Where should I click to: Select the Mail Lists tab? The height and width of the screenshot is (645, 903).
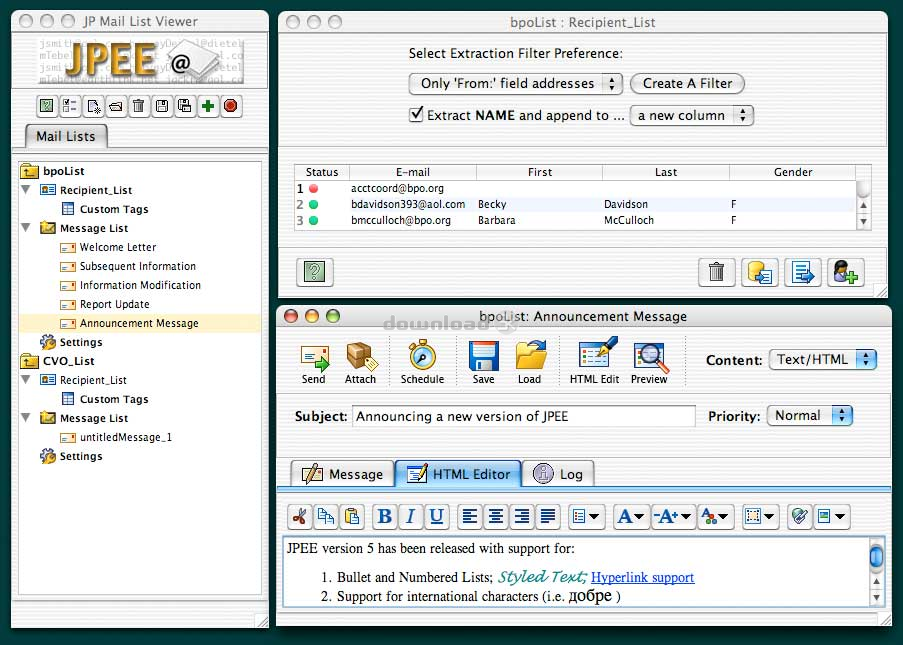coord(66,136)
